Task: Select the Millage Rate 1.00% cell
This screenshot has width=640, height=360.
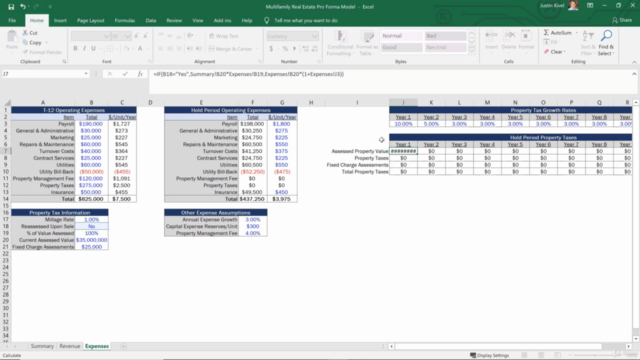Action: [x=91, y=220]
